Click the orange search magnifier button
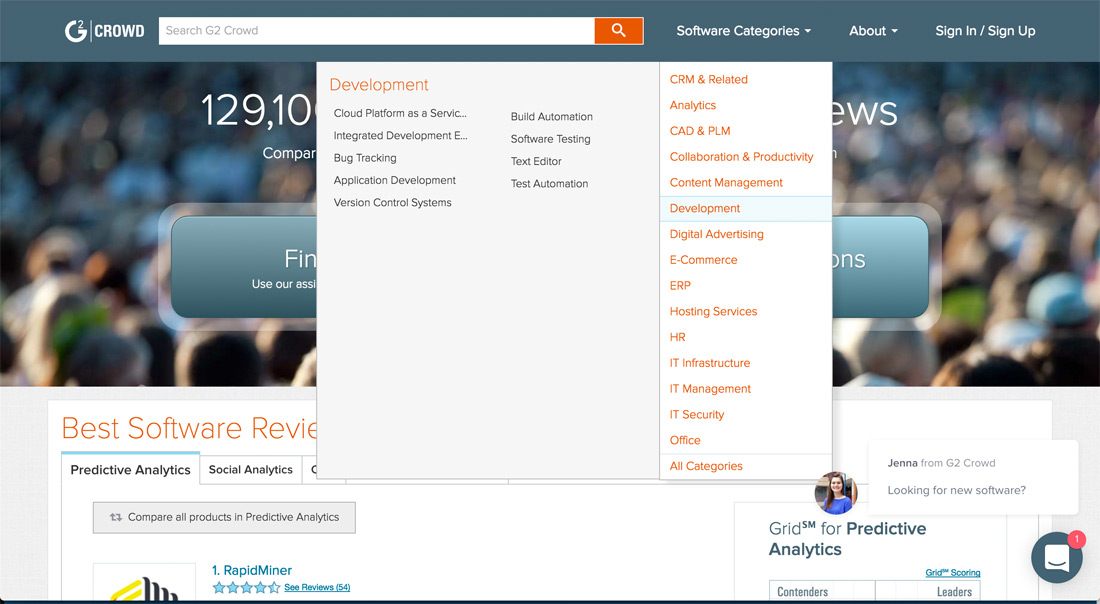This screenshot has height=604, width=1100. (x=619, y=31)
